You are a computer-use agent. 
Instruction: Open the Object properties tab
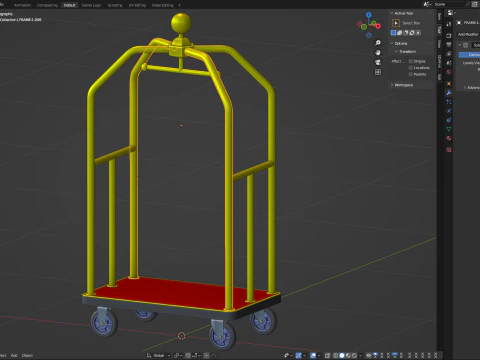click(449, 84)
